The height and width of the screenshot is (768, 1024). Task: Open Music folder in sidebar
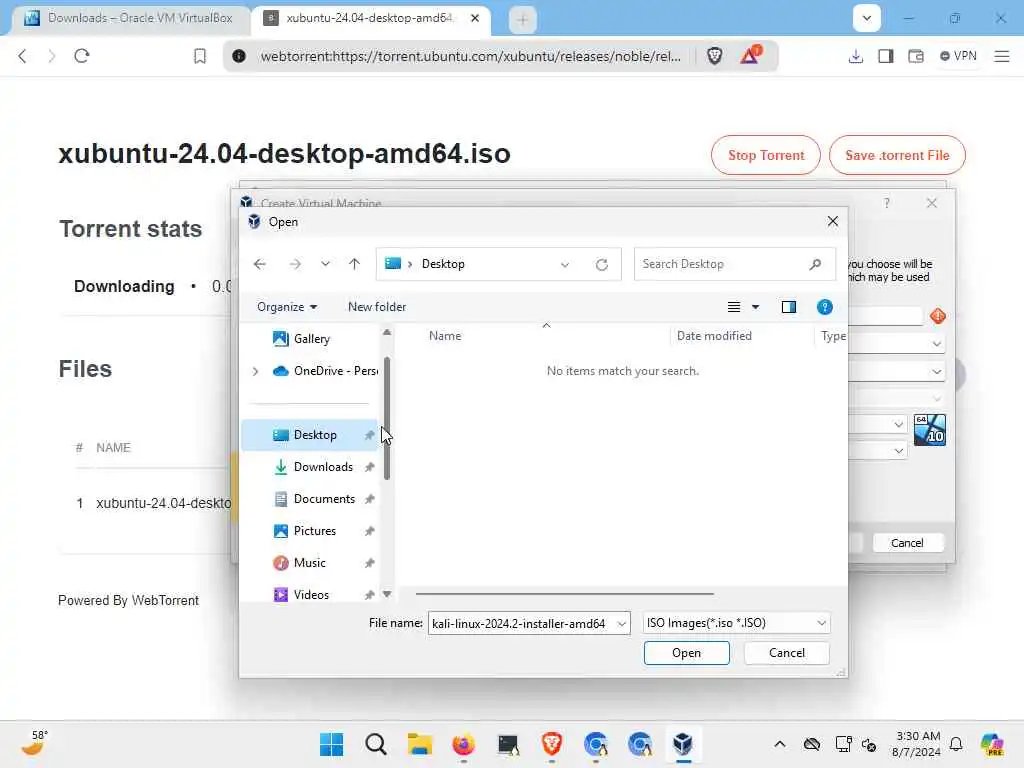coord(309,563)
